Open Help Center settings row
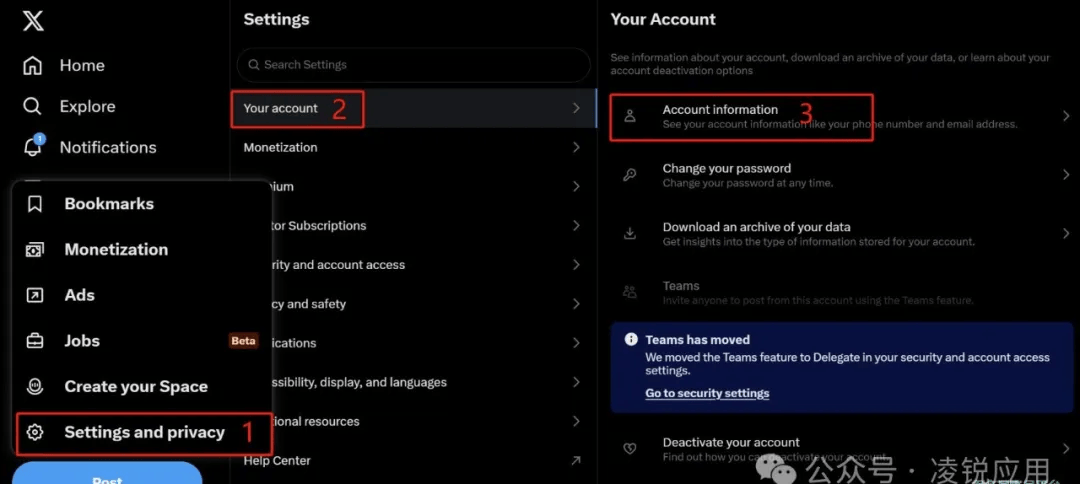The image size is (1080, 484). click(x=413, y=461)
